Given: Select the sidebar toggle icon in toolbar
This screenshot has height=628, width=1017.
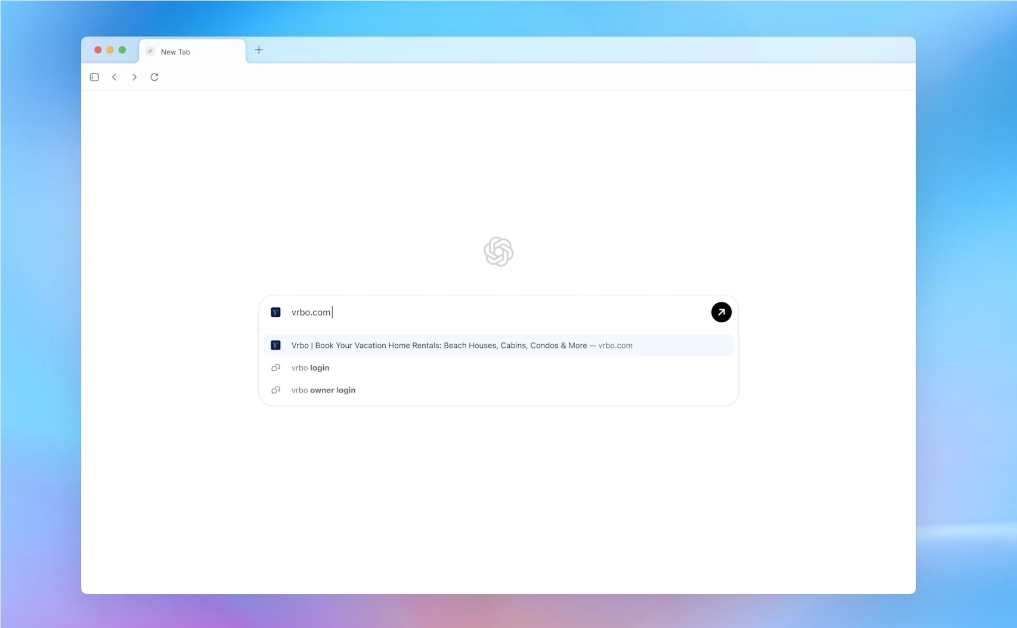Looking at the screenshot, I should 94,77.
